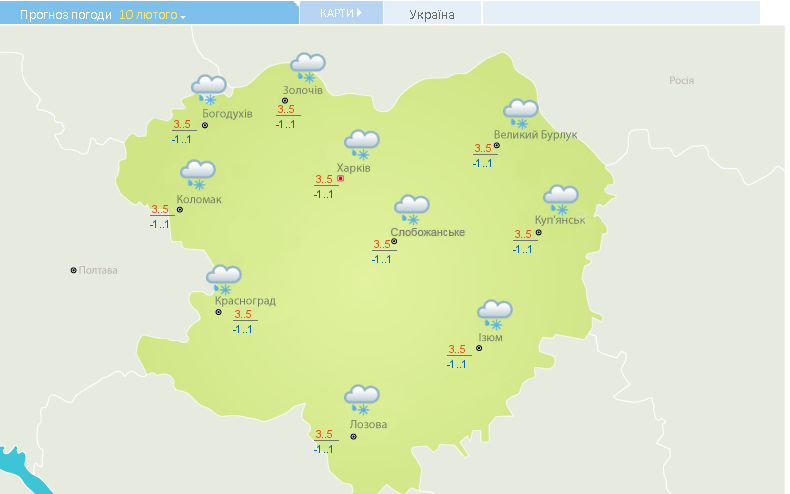Open the Куп'янськ city forecast link

tap(560, 220)
